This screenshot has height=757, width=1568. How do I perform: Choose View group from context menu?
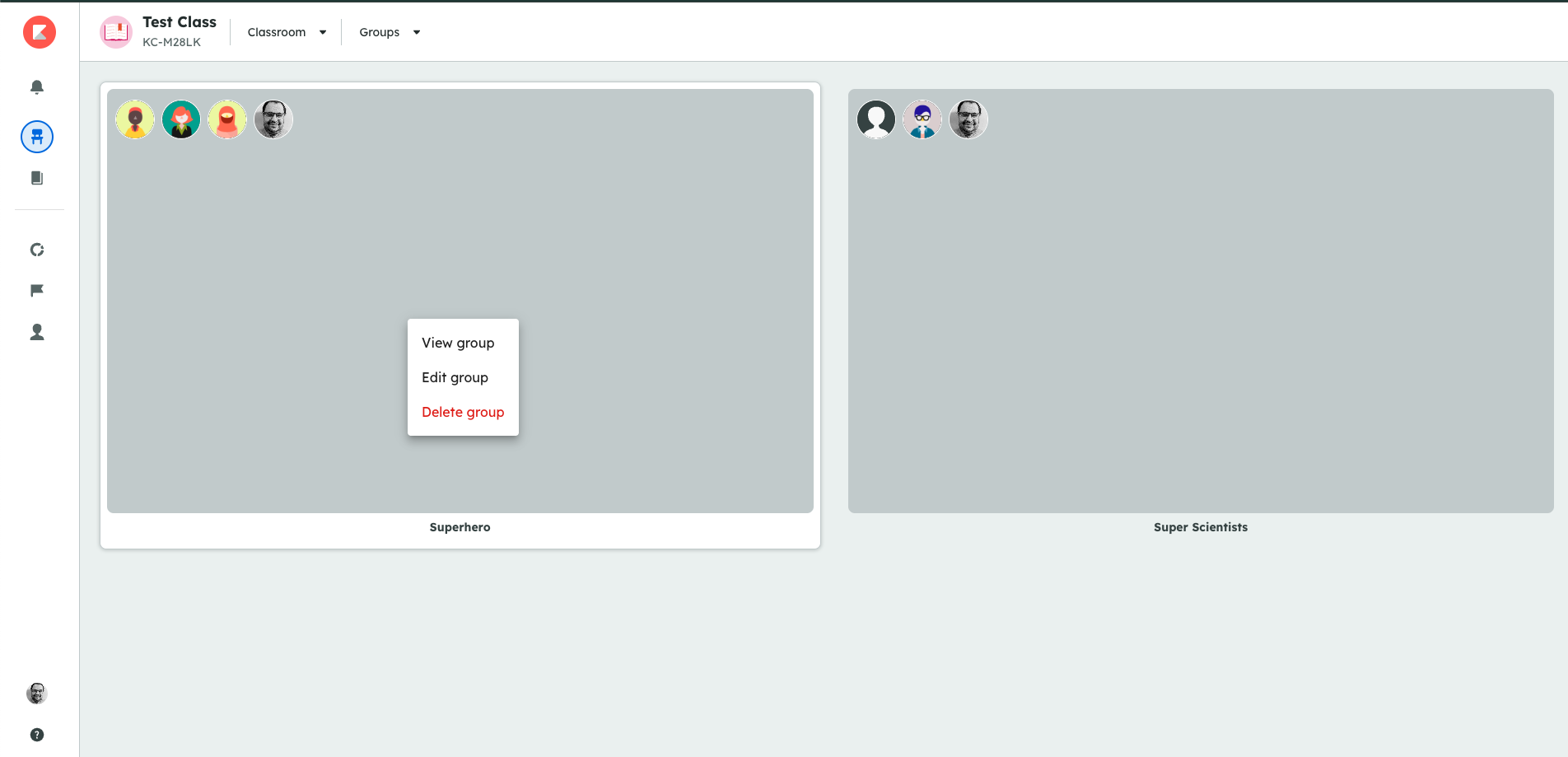coord(458,343)
